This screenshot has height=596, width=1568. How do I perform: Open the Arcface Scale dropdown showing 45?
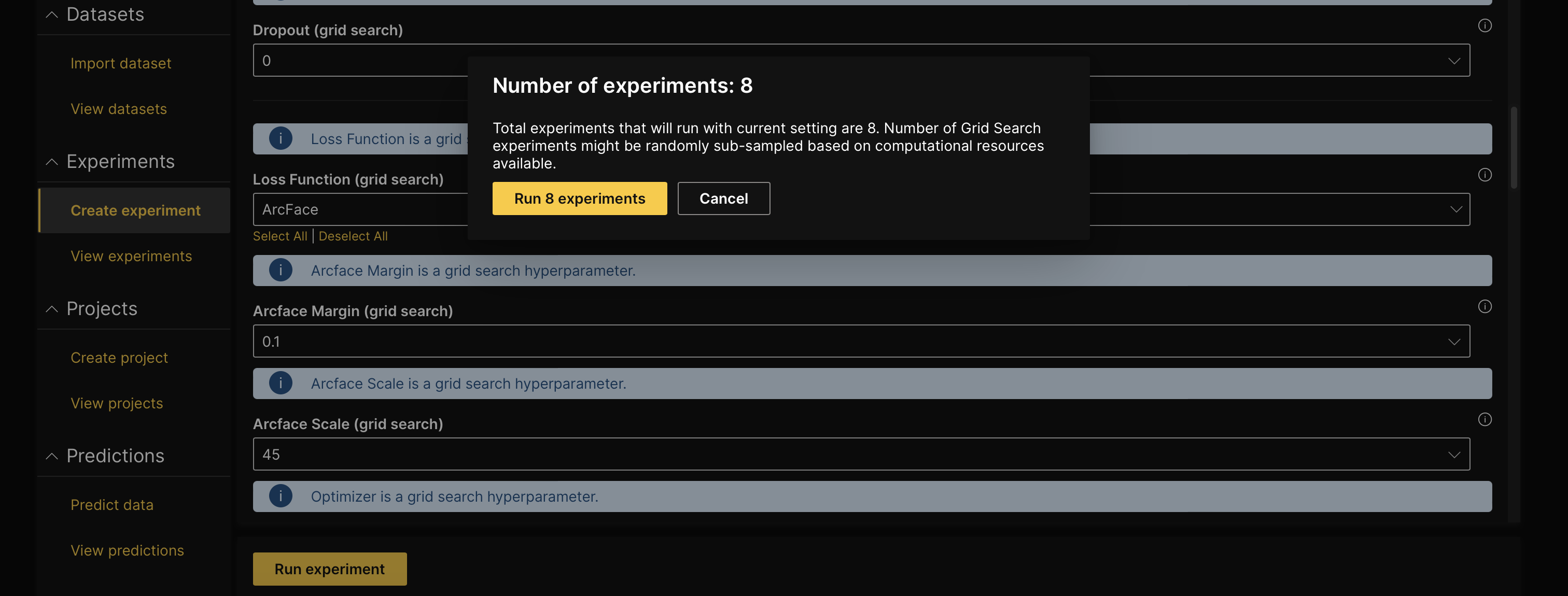coord(861,455)
